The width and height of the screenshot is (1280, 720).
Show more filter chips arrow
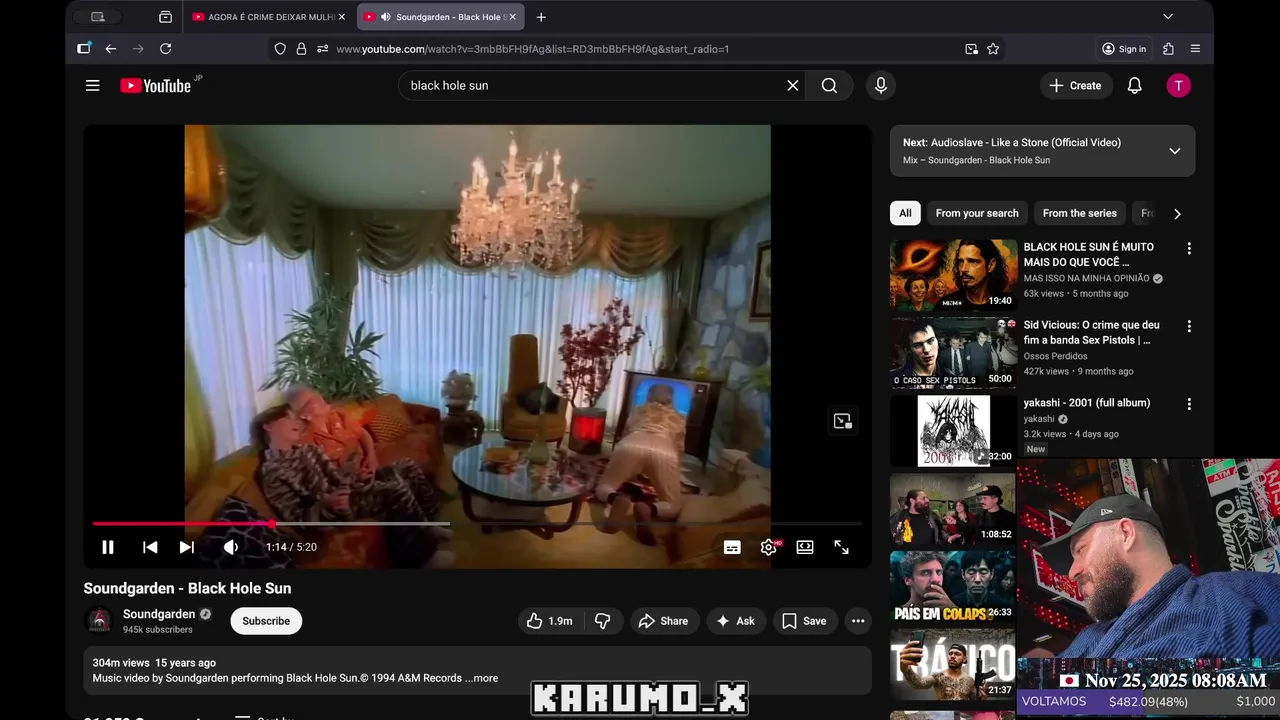click(x=1177, y=213)
